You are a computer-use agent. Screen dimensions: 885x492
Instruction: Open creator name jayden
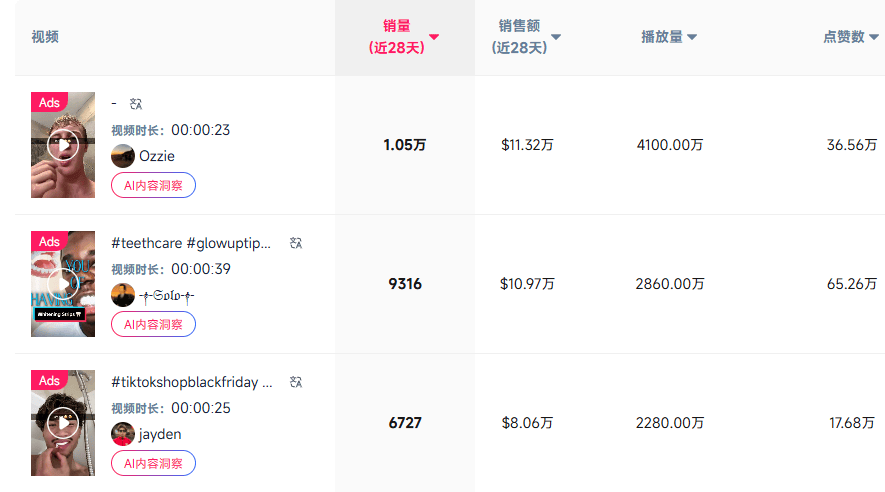click(160, 434)
